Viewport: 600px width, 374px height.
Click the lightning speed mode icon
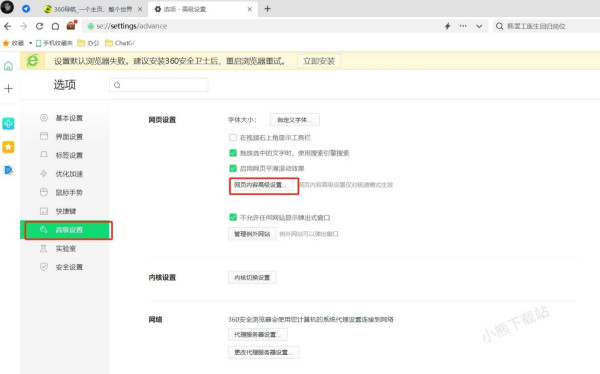(x=447, y=26)
